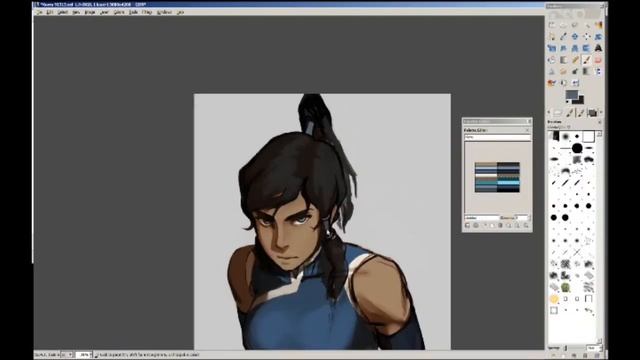Click the brushes scrollbar up arrow
The height and width of the screenshot is (360, 640).
[600, 134]
